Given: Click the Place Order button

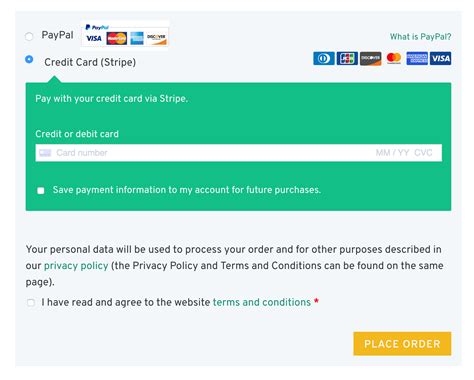Looking at the screenshot, I should point(402,344).
